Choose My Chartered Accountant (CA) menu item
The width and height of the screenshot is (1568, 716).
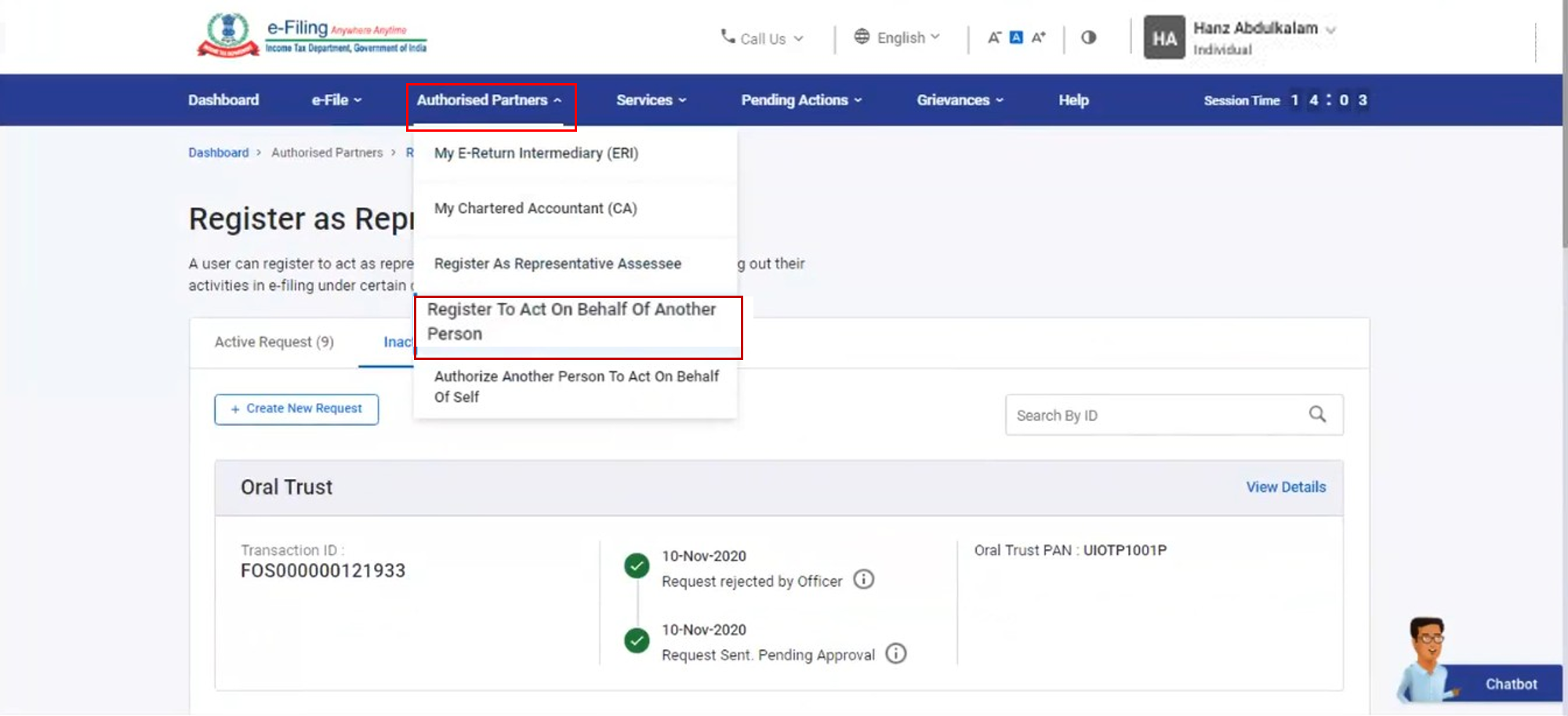point(535,209)
